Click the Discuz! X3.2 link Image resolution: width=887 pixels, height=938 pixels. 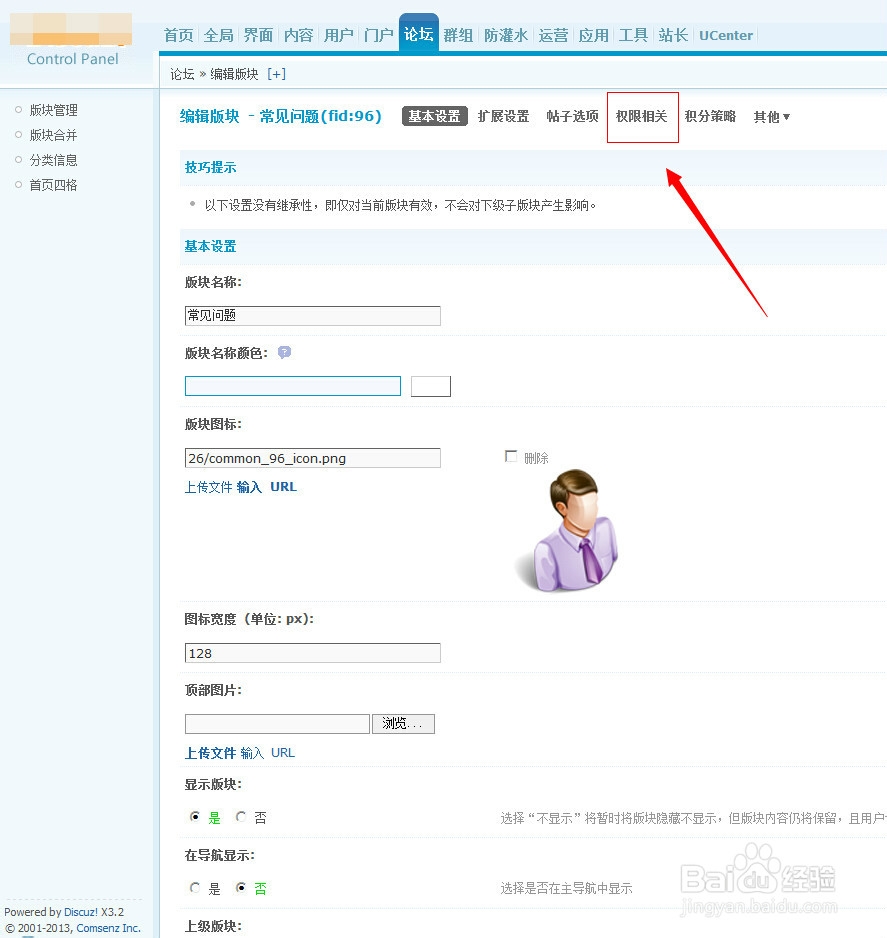point(91,911)
